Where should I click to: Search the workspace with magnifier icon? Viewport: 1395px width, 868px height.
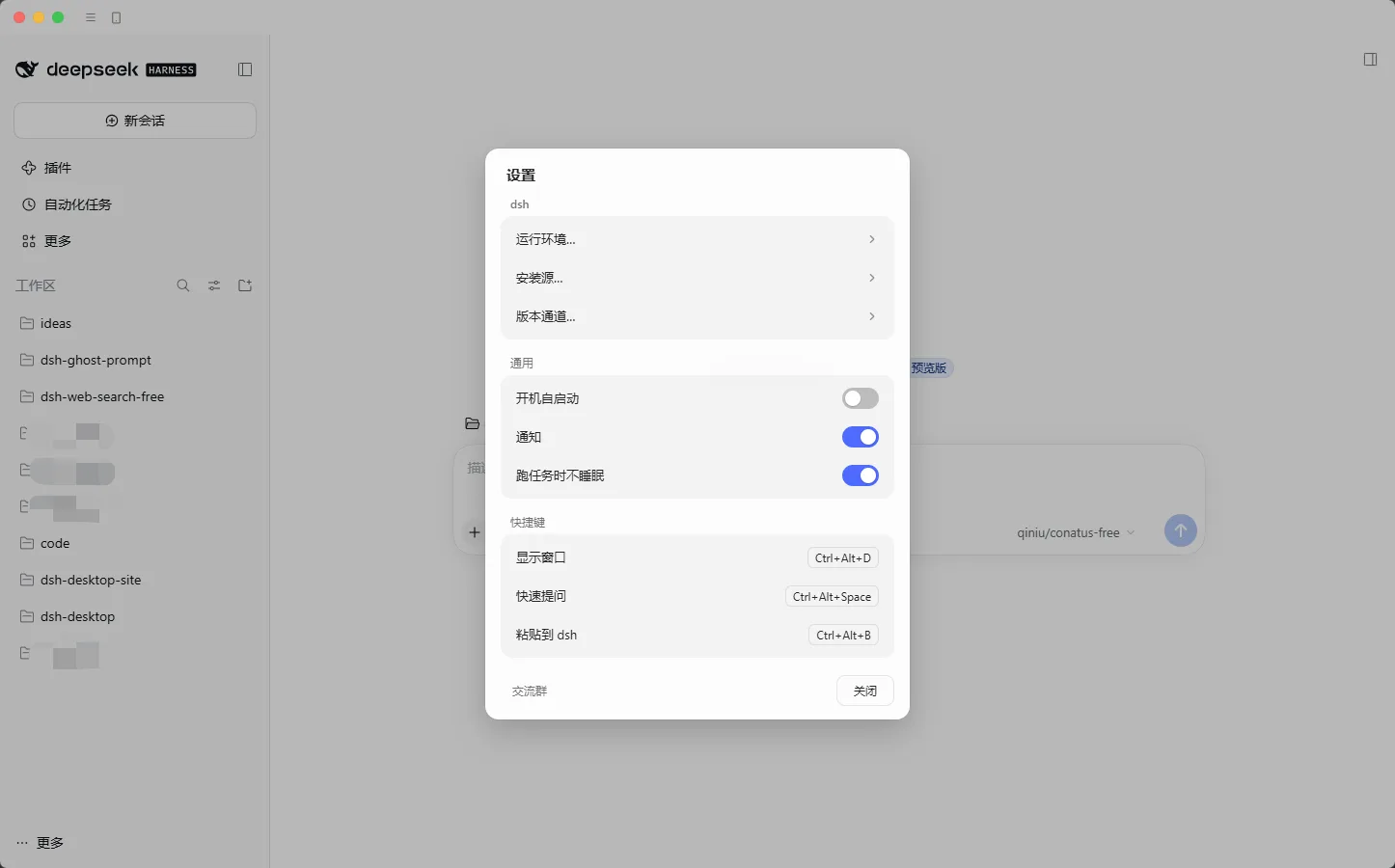183,285
